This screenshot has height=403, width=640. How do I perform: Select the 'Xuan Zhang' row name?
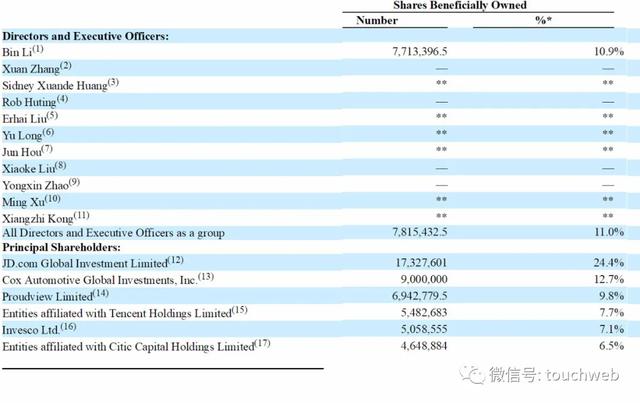pyautogui.click(x=31, y=69)
